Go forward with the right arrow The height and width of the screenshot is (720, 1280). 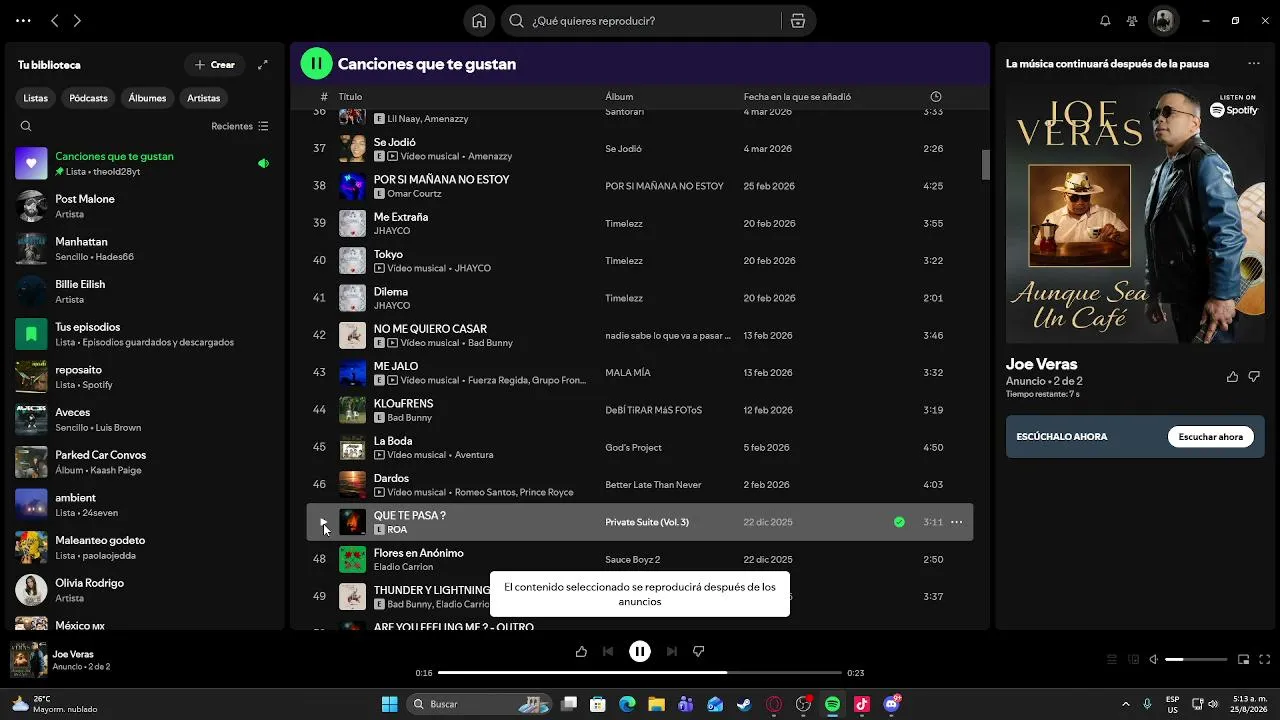[x=77, y=21]
